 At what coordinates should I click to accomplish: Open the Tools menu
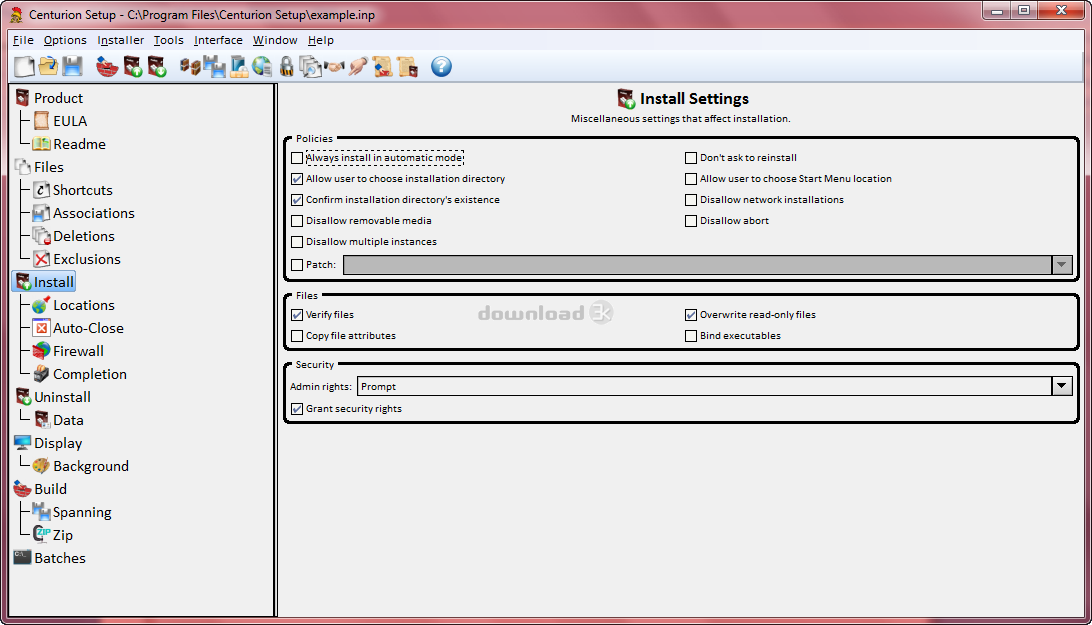169,40
